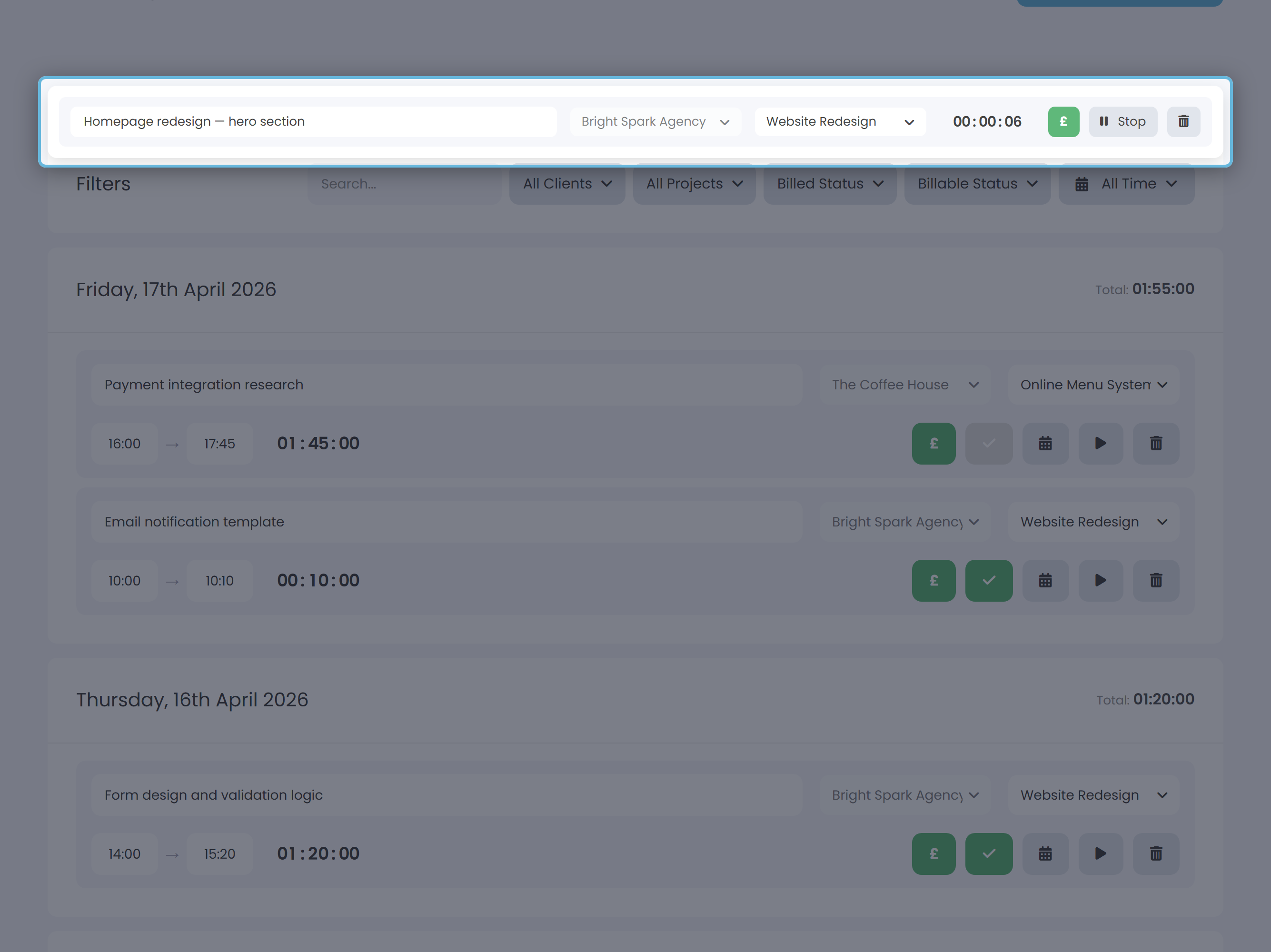Open the All Time date filter
Image resolution: width=1271 pixels, height=952 pixels.
point(1126,184)
